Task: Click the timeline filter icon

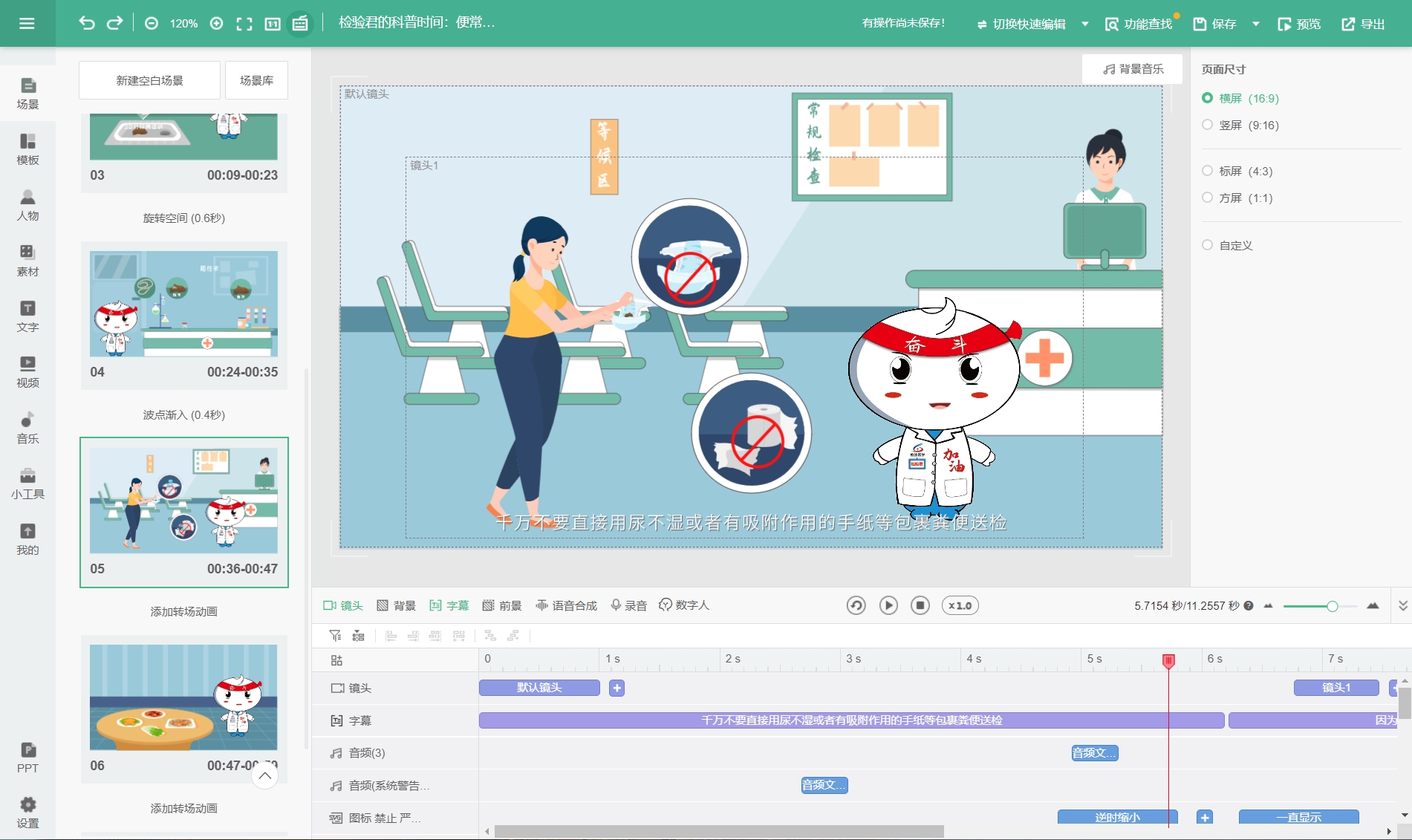Action: point(335,636)
